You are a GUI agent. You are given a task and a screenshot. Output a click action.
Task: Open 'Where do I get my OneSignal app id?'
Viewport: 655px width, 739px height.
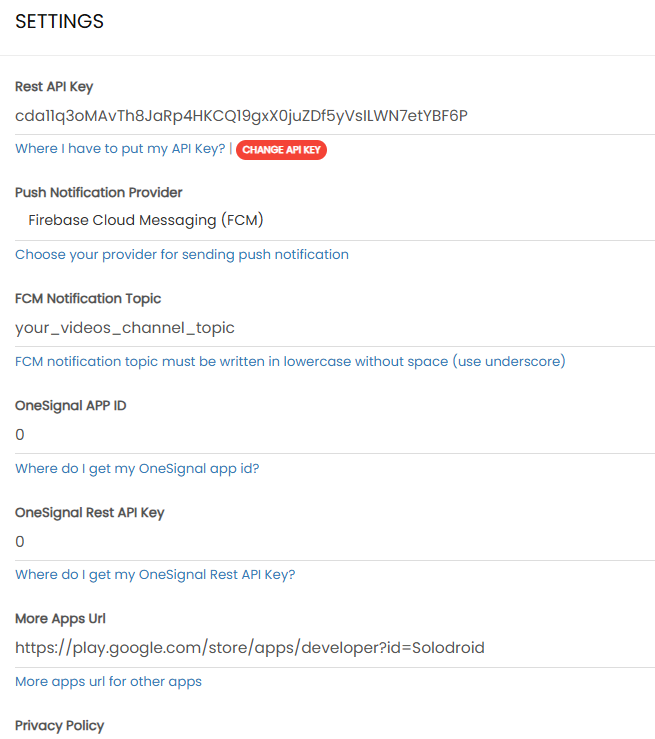click(137, 468)
